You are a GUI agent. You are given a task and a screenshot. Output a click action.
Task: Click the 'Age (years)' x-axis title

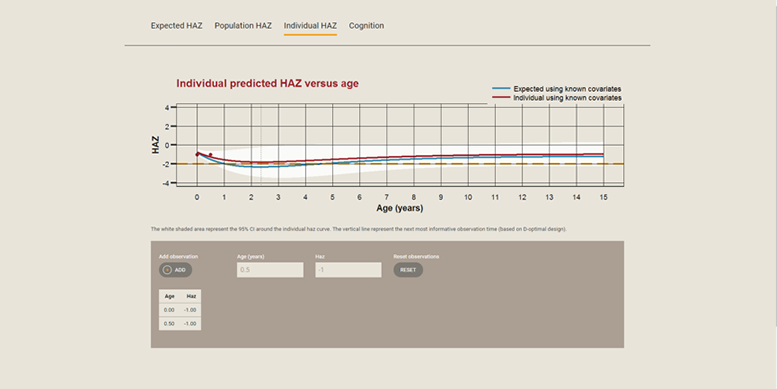(399, 208)
